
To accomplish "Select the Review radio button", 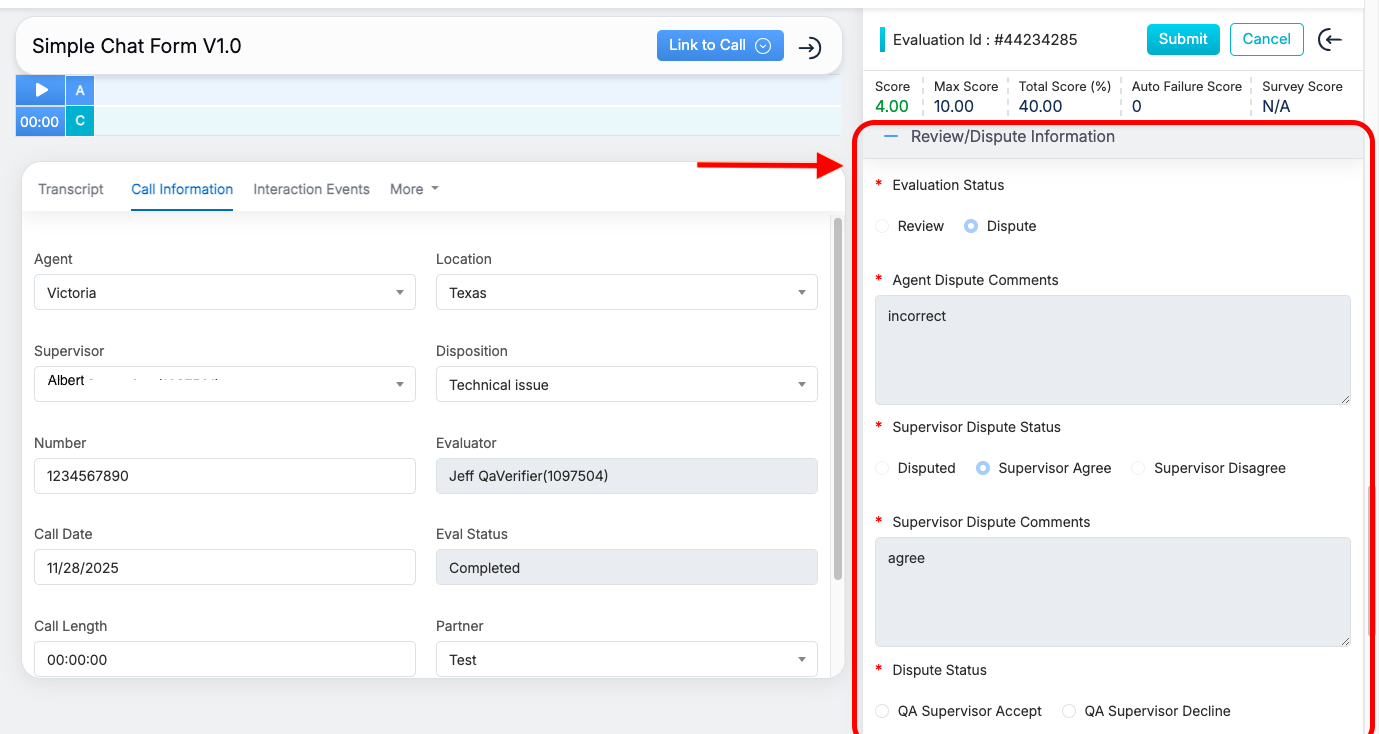I will point(882,226).
